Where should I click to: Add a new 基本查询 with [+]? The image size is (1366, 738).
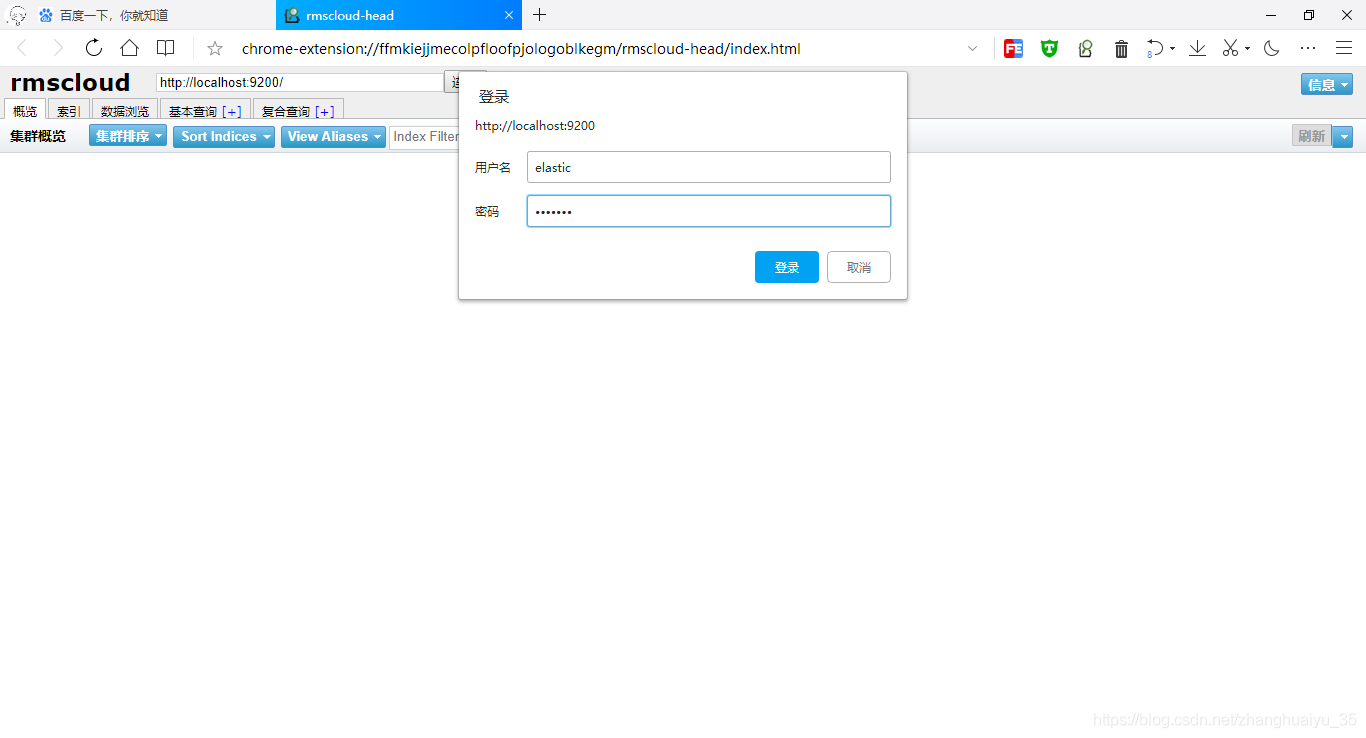[232, 112]
